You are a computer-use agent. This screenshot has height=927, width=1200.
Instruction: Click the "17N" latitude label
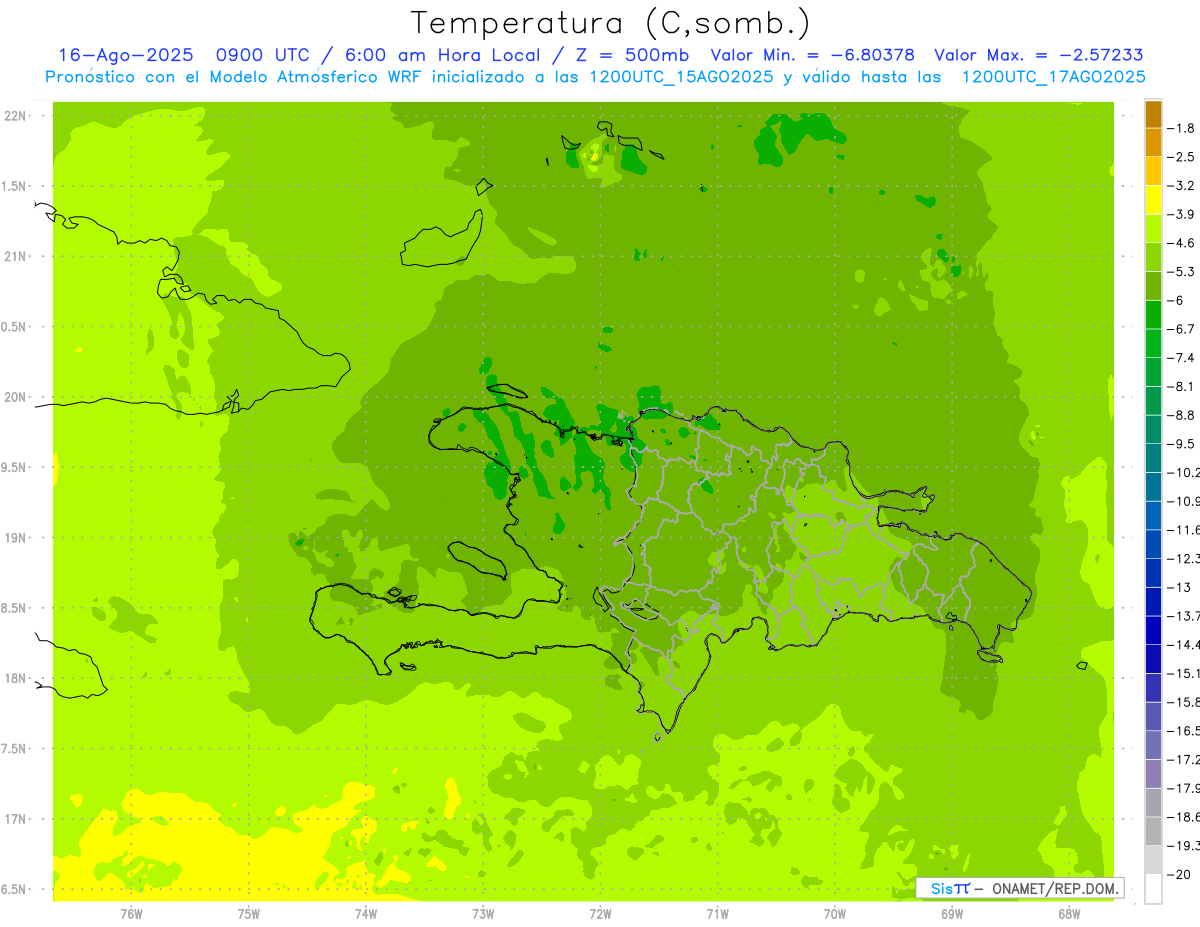[17, 819]
